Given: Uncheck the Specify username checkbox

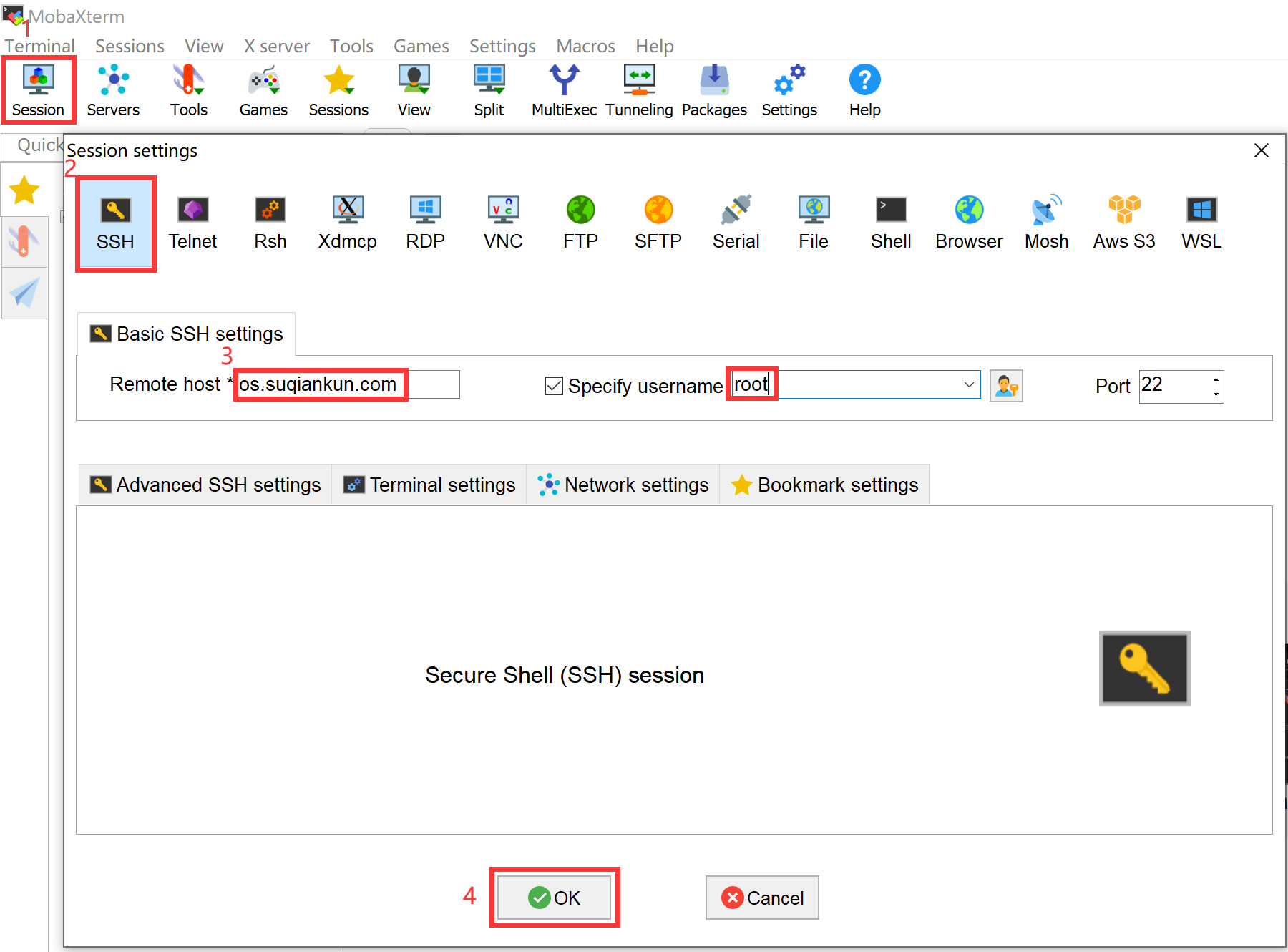Looking at the screenshot, I should 554,387.
